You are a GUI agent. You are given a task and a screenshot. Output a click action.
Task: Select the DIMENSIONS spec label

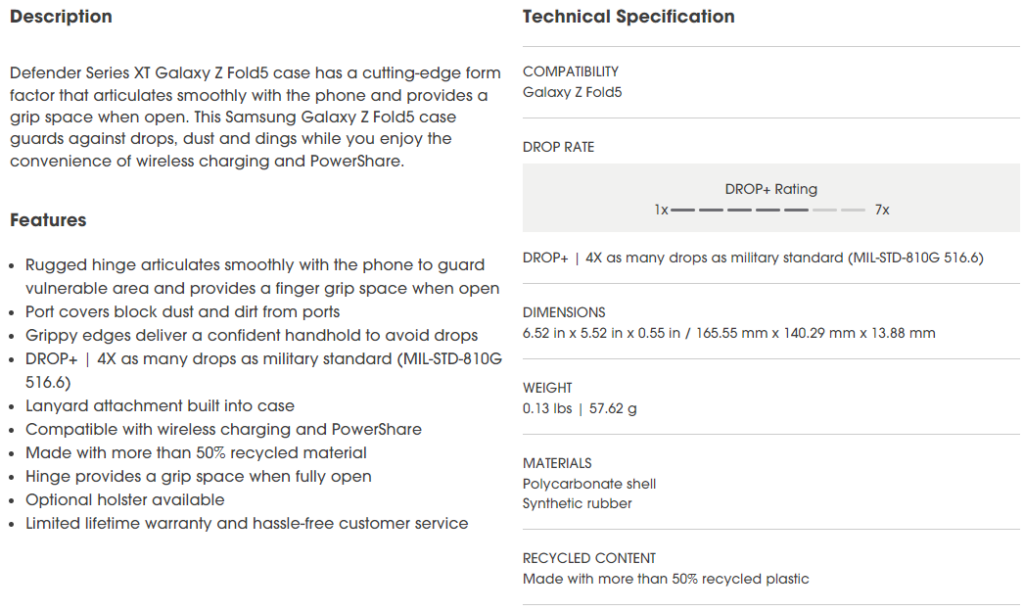[564, 312]
